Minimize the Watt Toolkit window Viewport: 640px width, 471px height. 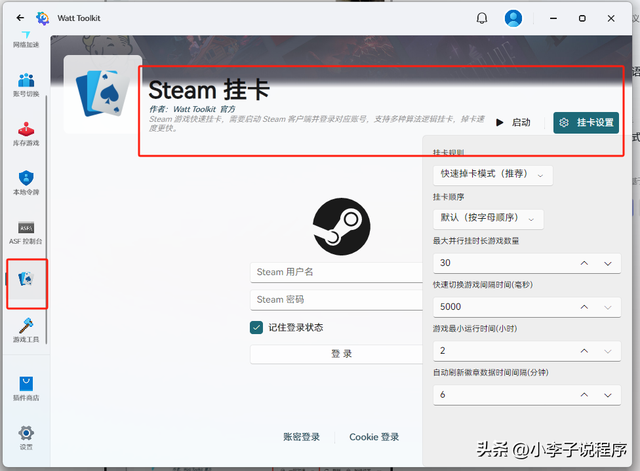coord(553,18)
